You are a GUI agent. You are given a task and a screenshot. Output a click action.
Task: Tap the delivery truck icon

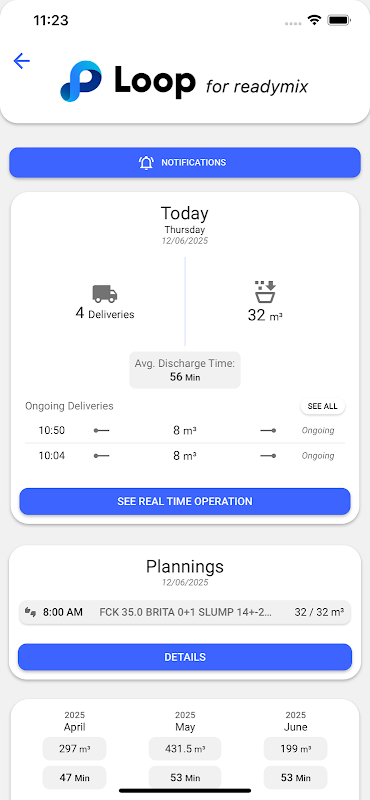[105, 293]
